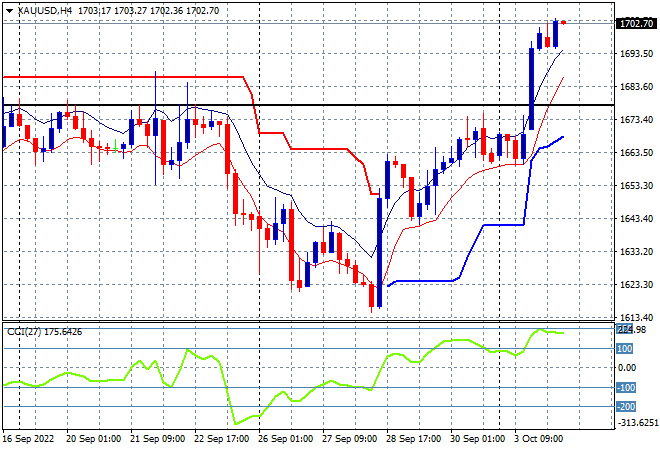Click the 1643.40 price axis label
The image size is (660, 450).
636,218
